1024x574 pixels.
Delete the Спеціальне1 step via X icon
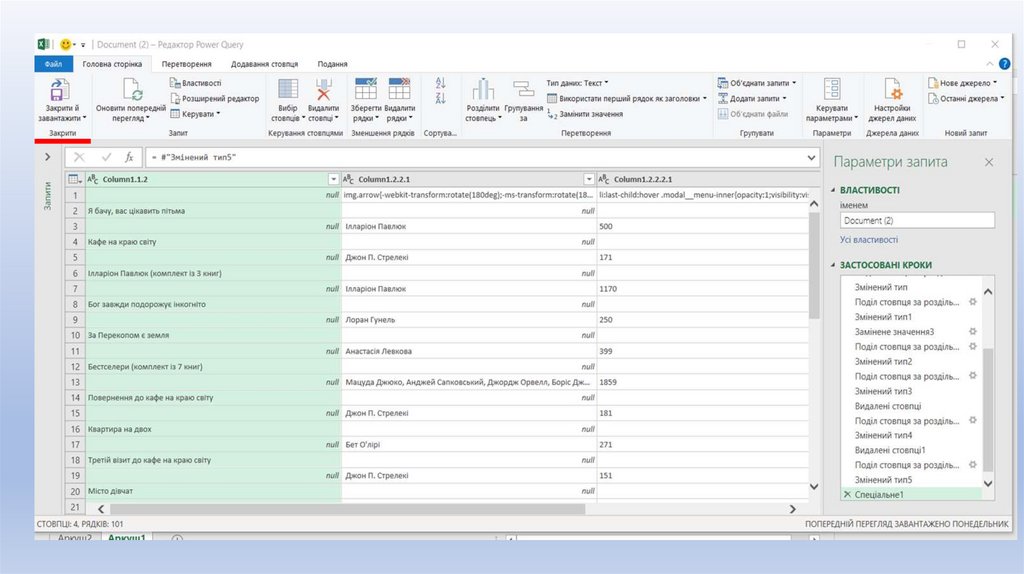click(847, 495)
